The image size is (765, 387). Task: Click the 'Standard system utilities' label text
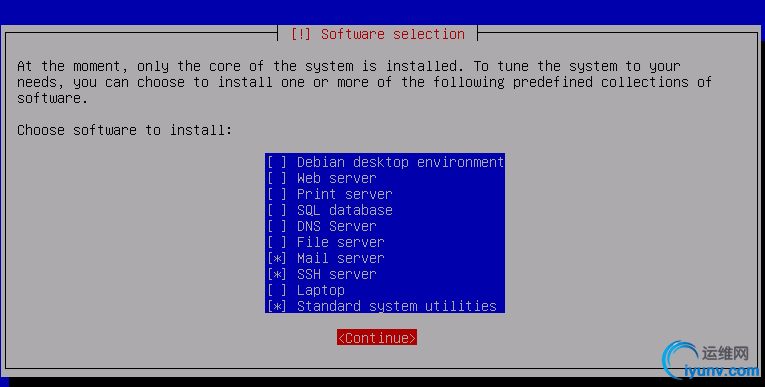click(x=397, y=306)
